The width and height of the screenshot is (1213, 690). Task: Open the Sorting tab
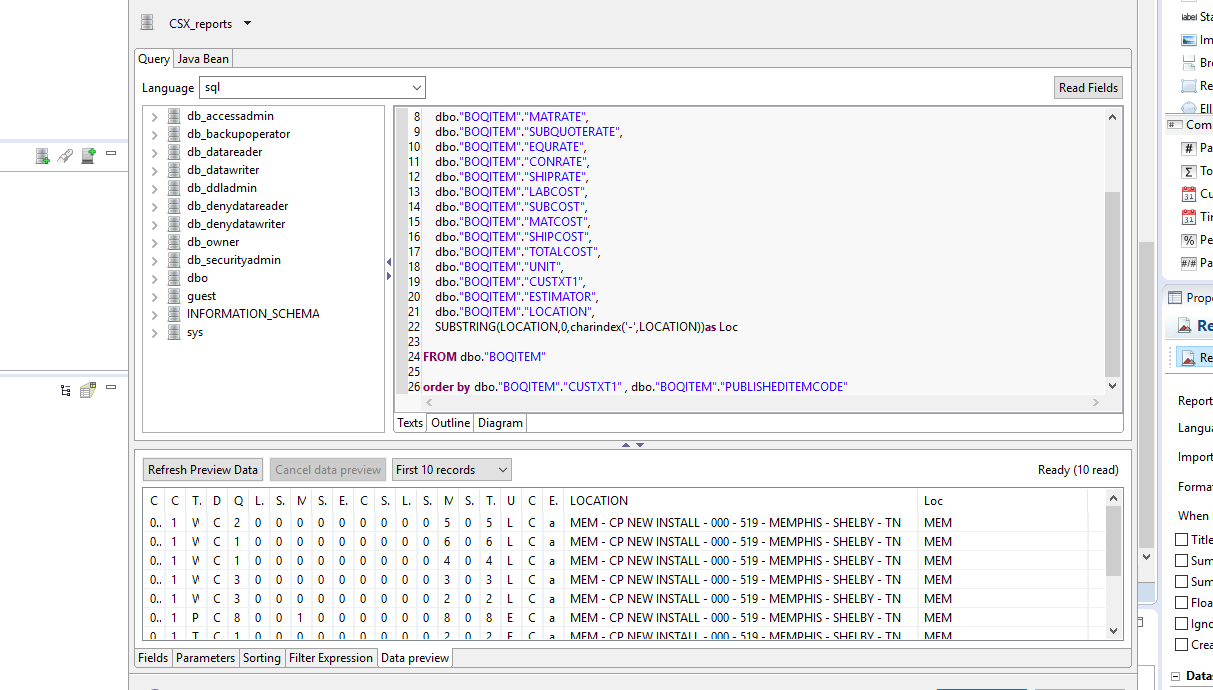[x=262, y=658]
